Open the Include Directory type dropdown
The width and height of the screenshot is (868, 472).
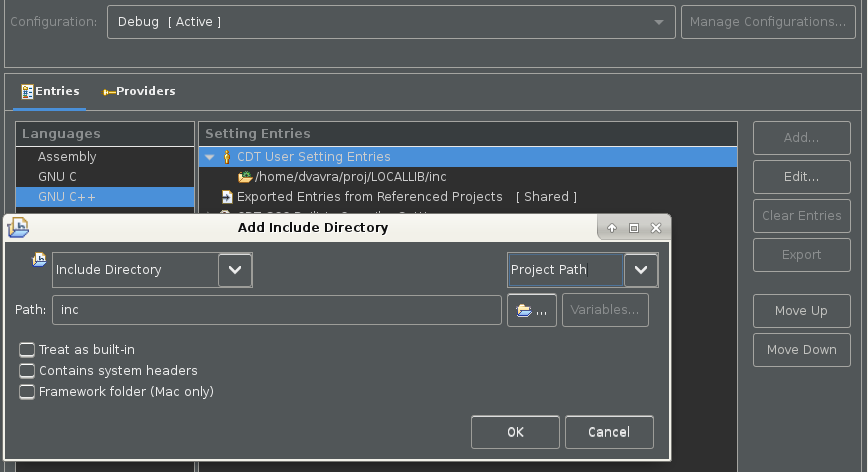pos(235,269)
